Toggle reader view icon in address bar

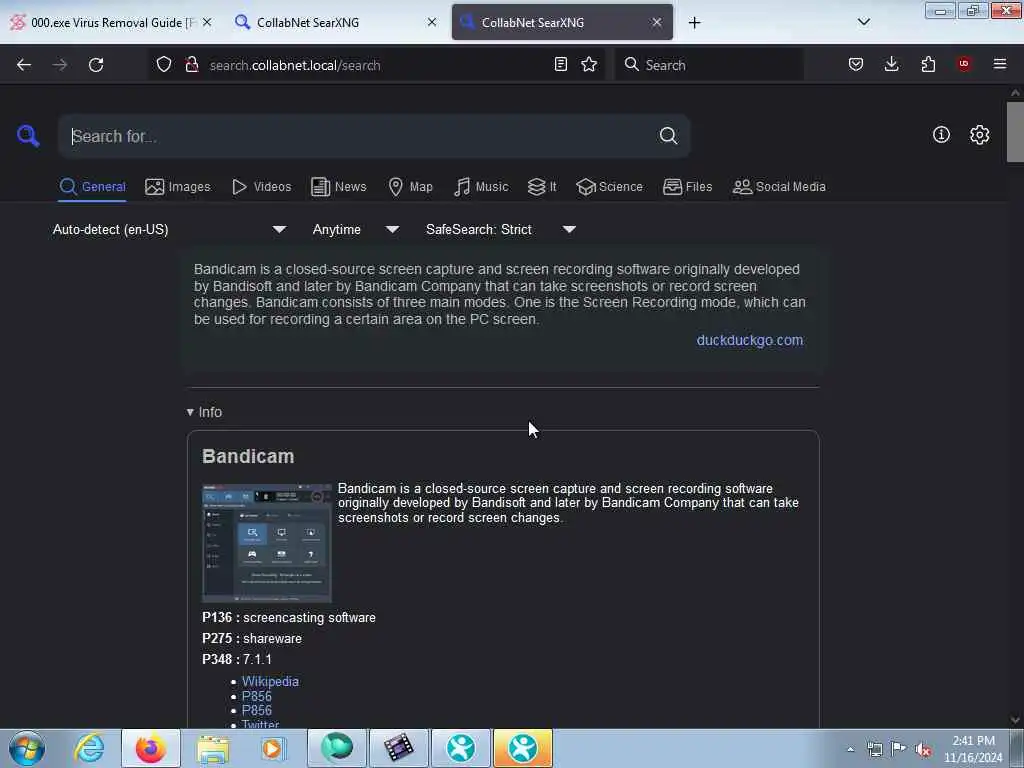click(x=560, y=64)
